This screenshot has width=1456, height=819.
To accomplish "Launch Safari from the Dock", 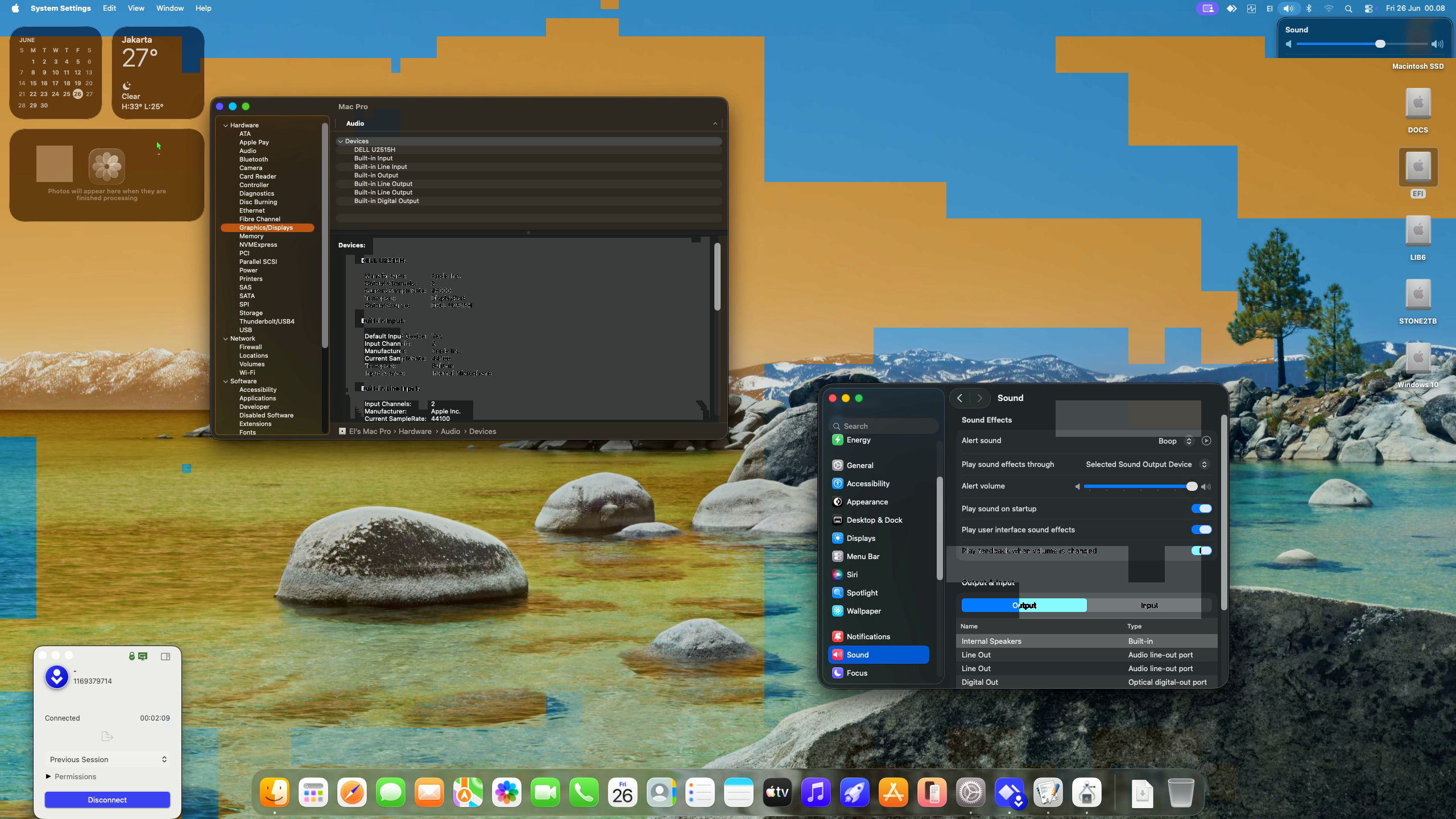I will tap(352, 792).
